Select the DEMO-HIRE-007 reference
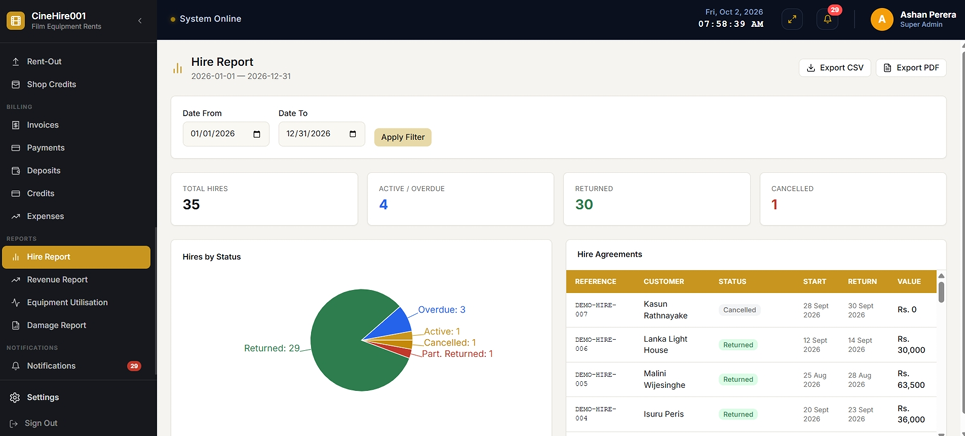965x436 pixels. [x=596, y=310]
